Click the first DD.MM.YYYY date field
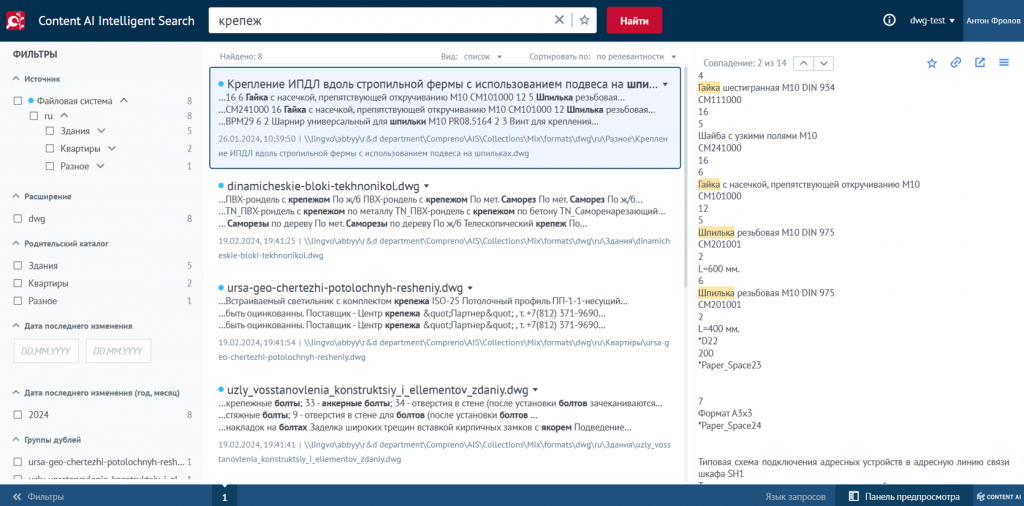Image resolution: width=1024 pixels, height=506 pixels. 46,351
